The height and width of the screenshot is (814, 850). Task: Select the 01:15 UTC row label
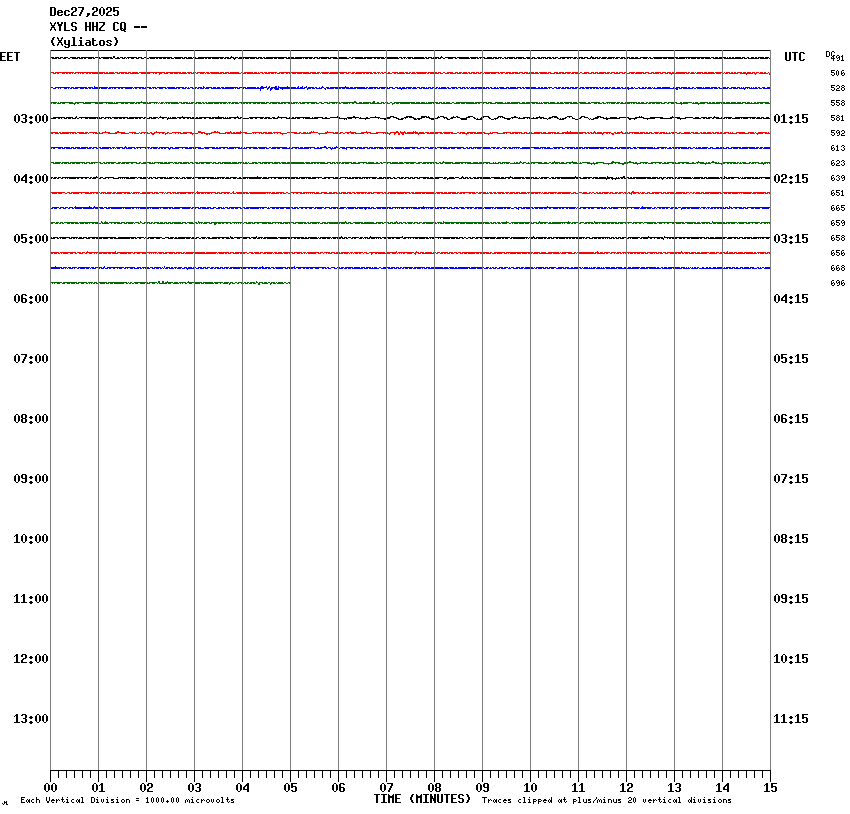click(791, 119)
